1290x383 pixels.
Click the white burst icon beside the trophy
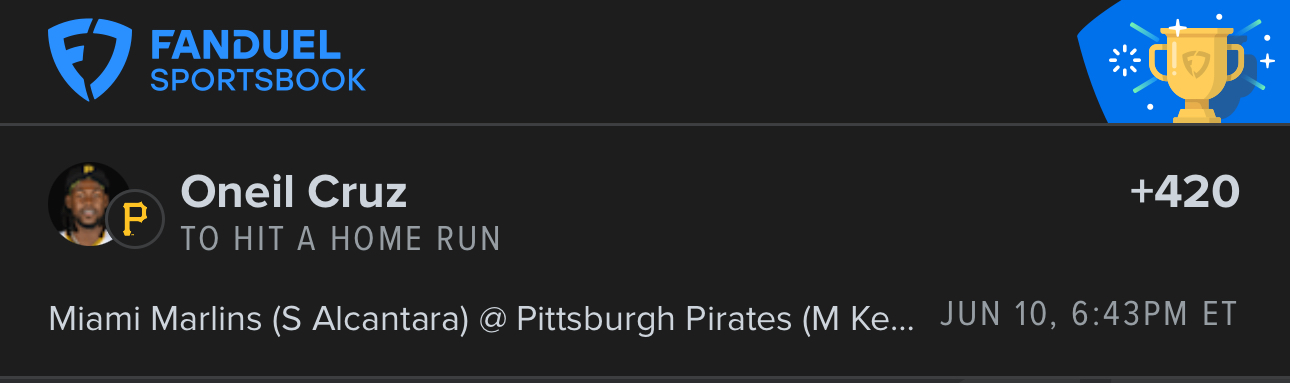(x=1126, y=62)
